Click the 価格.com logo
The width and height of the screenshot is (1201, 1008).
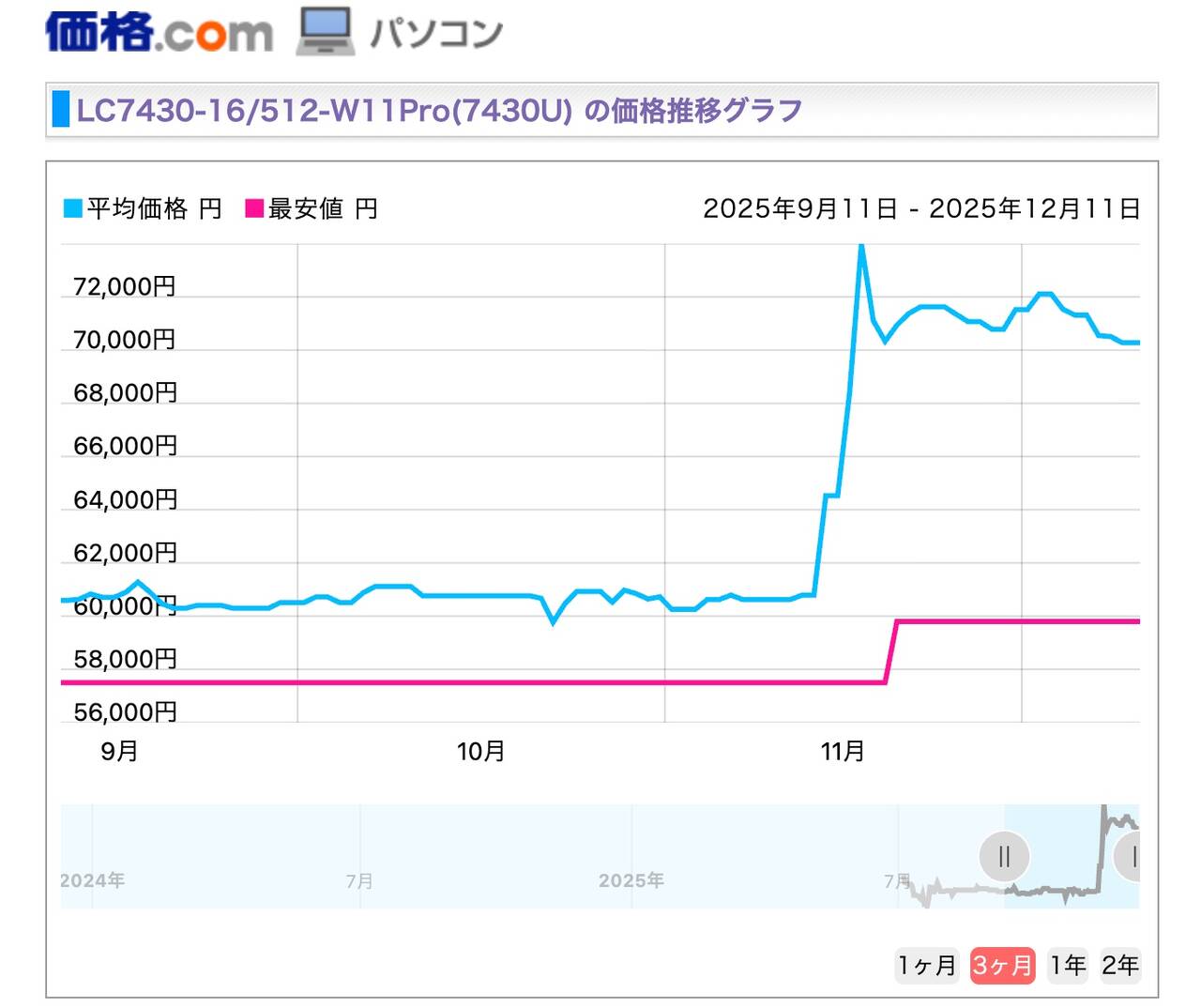(x=159, y=32)
